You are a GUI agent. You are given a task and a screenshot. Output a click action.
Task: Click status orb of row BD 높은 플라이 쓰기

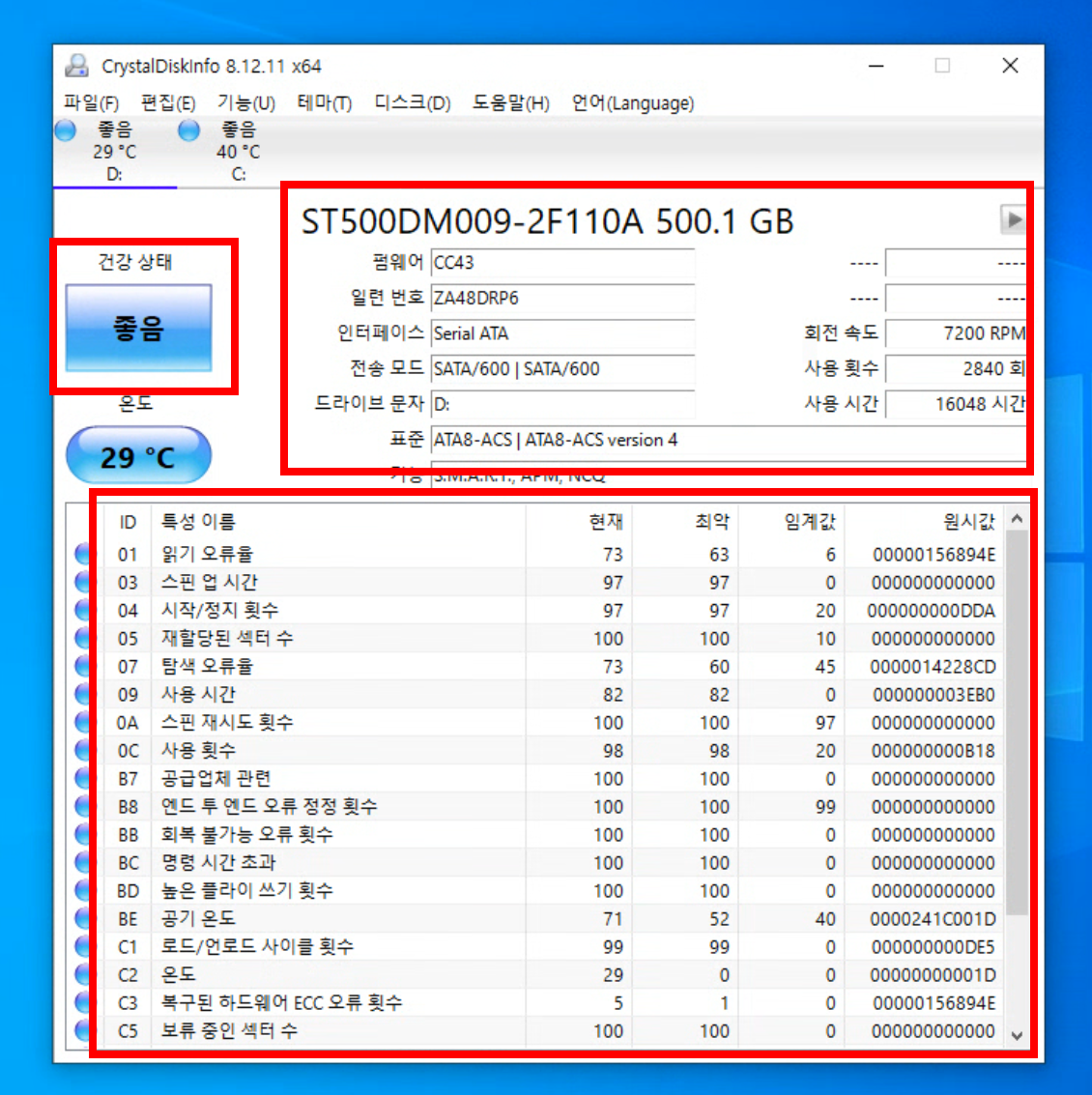[x=83, y=890]
